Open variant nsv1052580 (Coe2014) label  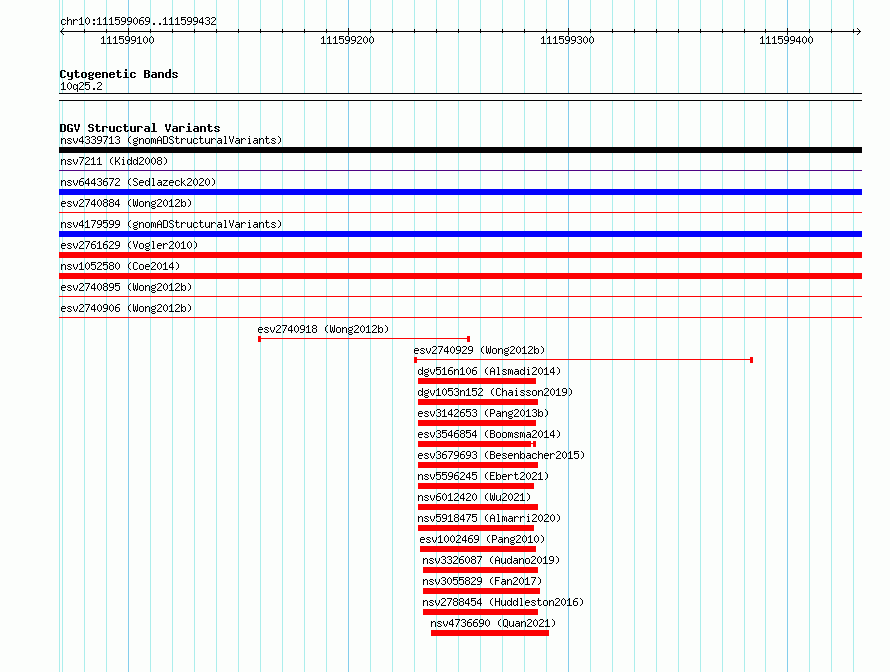[x=120, y=266]
